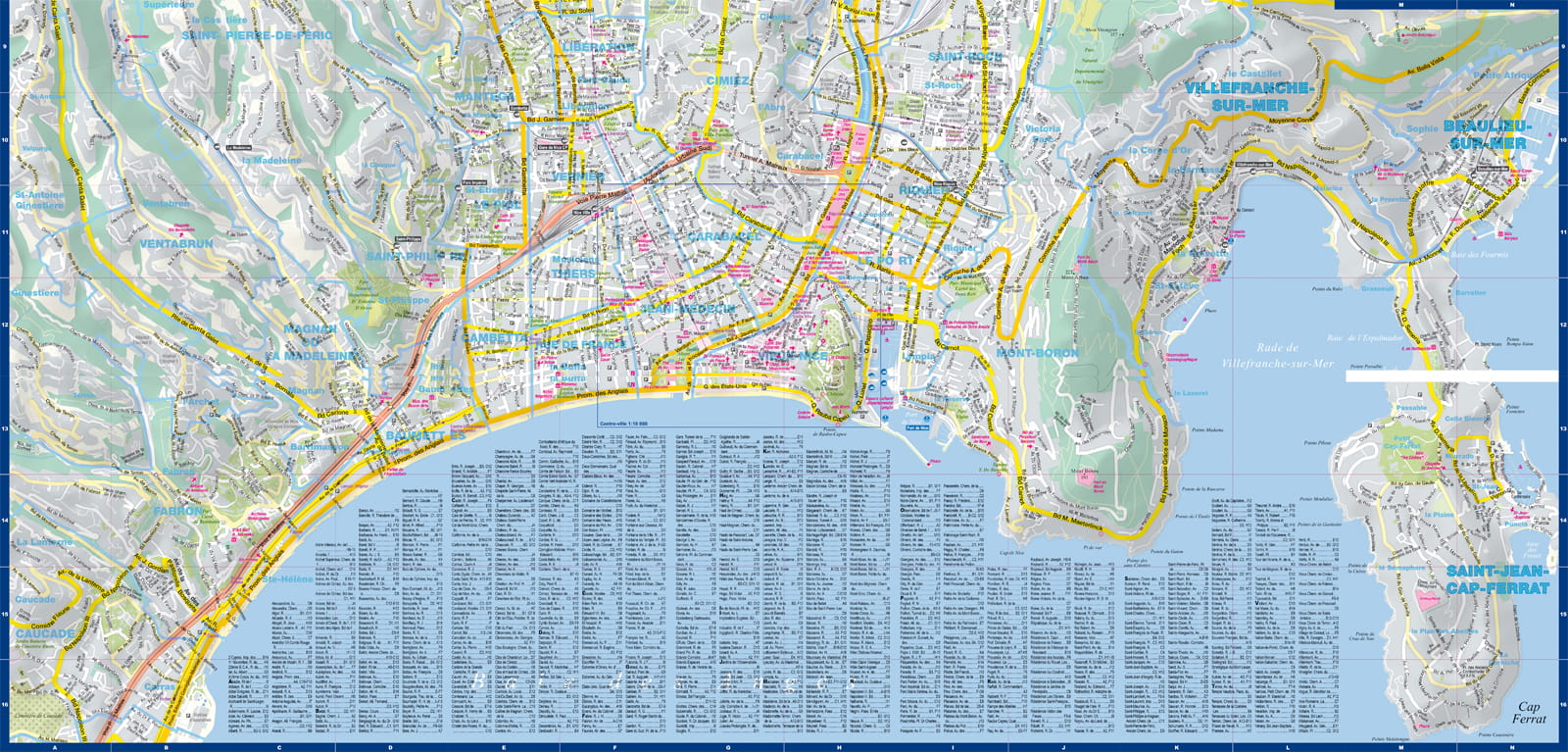Click the CIMIEZ district label

728,80
